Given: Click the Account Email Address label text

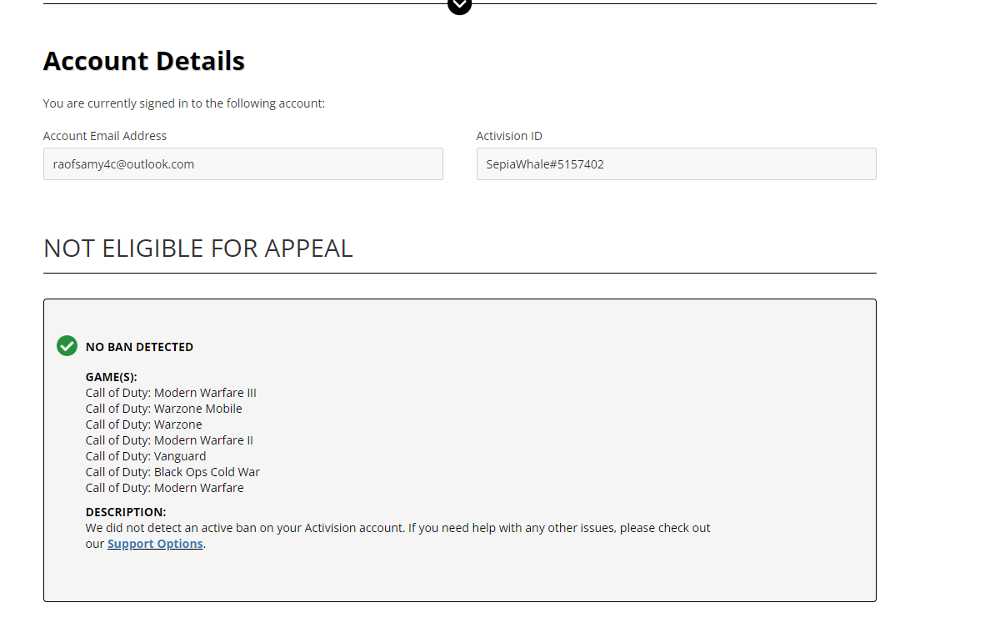Looking at the screenshot, I should coord(105,136).
